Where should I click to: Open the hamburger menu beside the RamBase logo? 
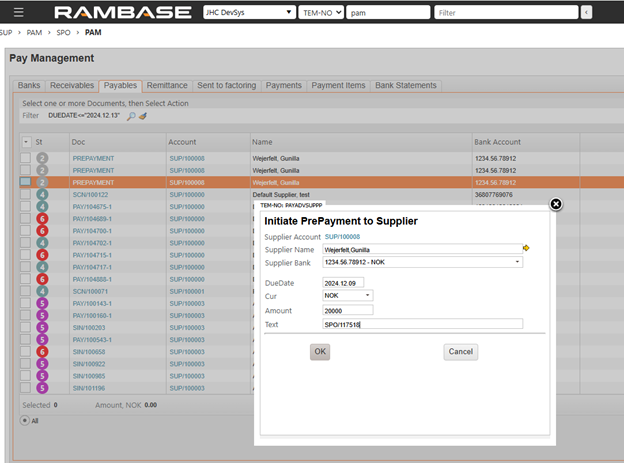pyautogui.click(x=18, y=13)
